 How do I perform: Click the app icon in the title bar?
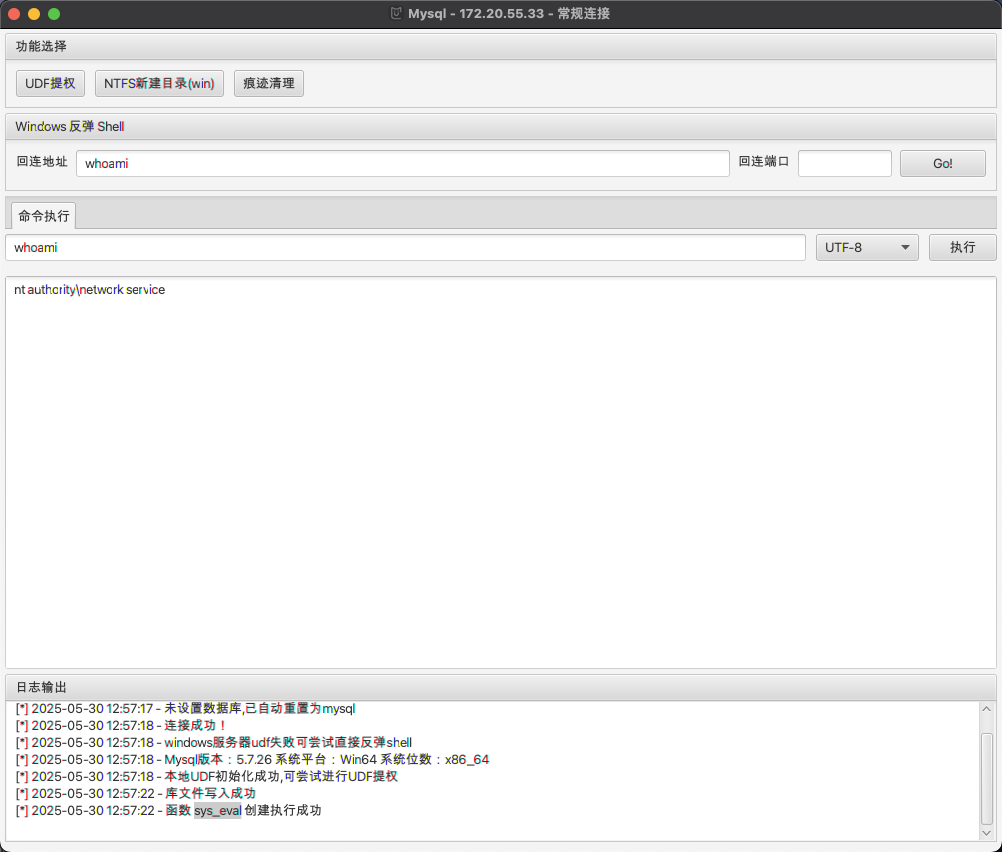point(396,14)
